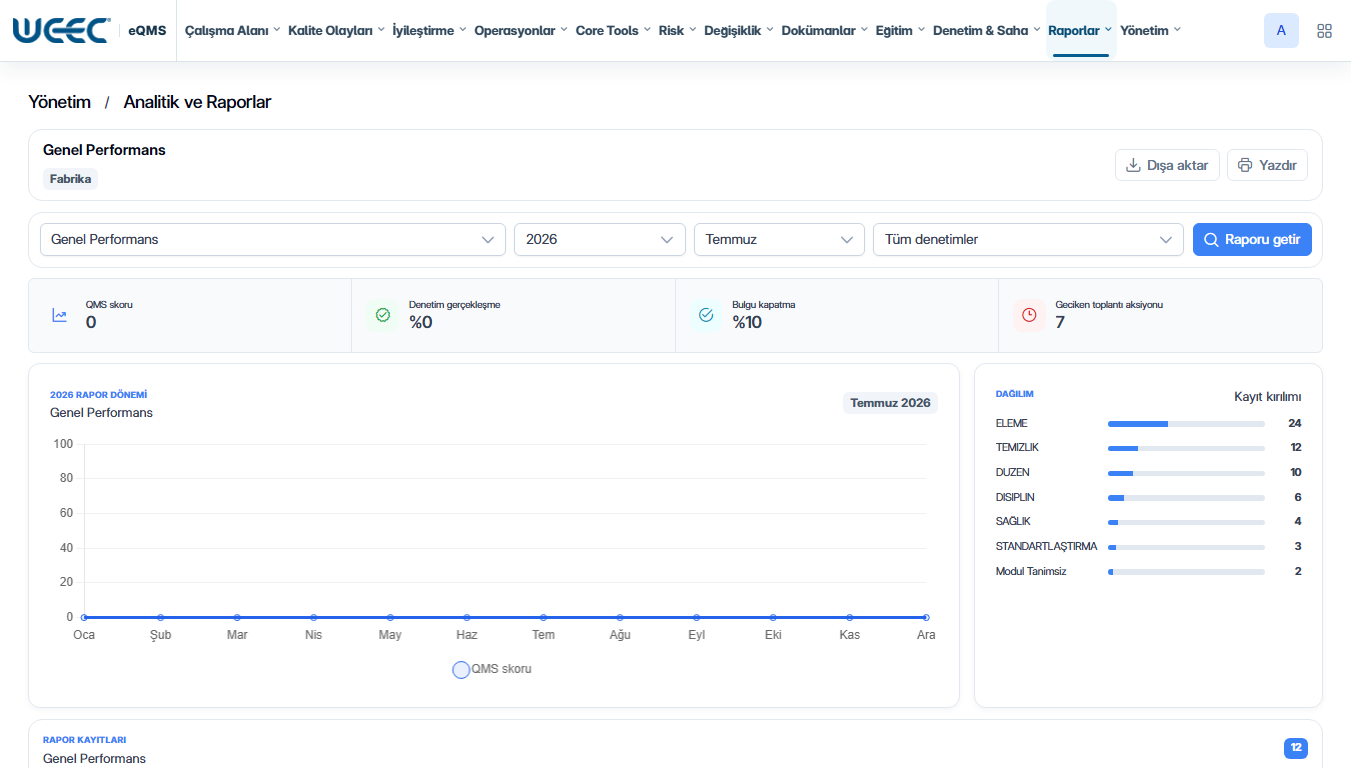The height and width of the screenshot is (768, 1366).
Task: Expand the Temmuz month dropdown
Action: 779,240
